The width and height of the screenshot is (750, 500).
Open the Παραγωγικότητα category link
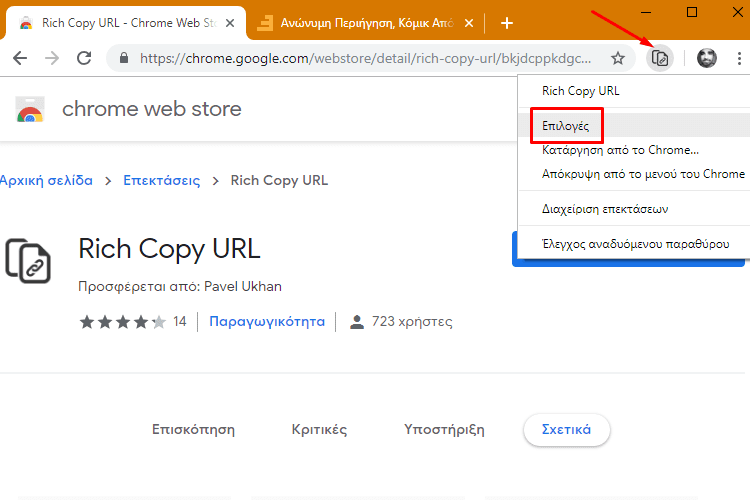pos(267,322)
